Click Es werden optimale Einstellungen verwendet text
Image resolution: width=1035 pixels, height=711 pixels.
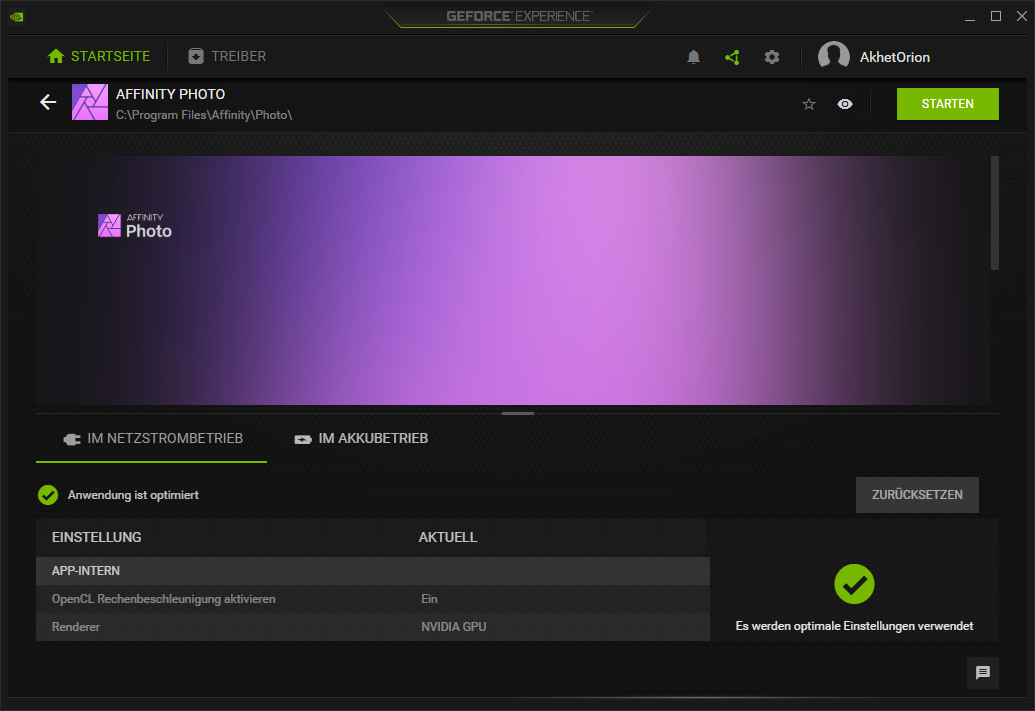pyautogui.click(x=854, y=626)
